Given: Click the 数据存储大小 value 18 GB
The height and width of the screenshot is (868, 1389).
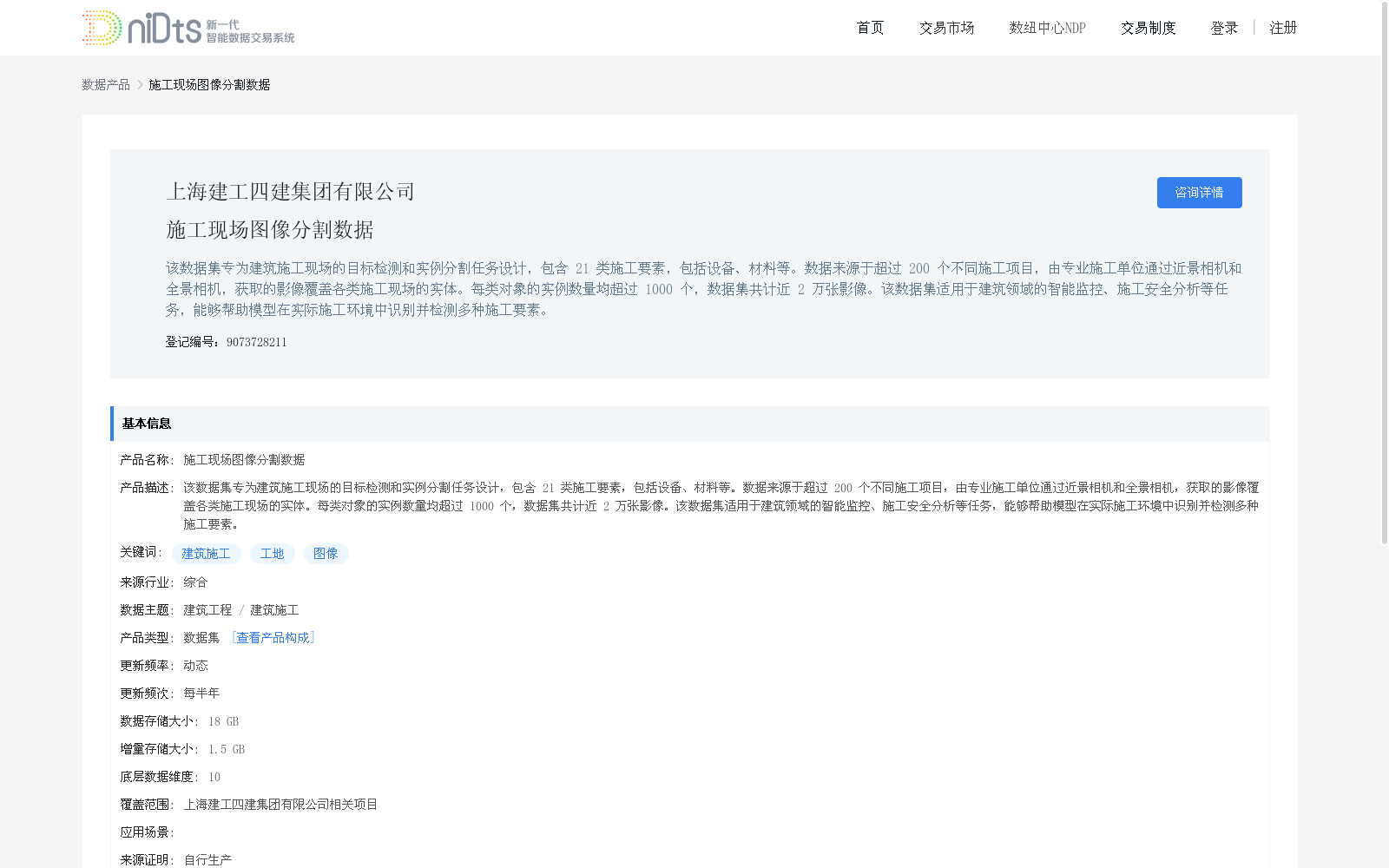Looking at the screenshot, I should point(223,721).
